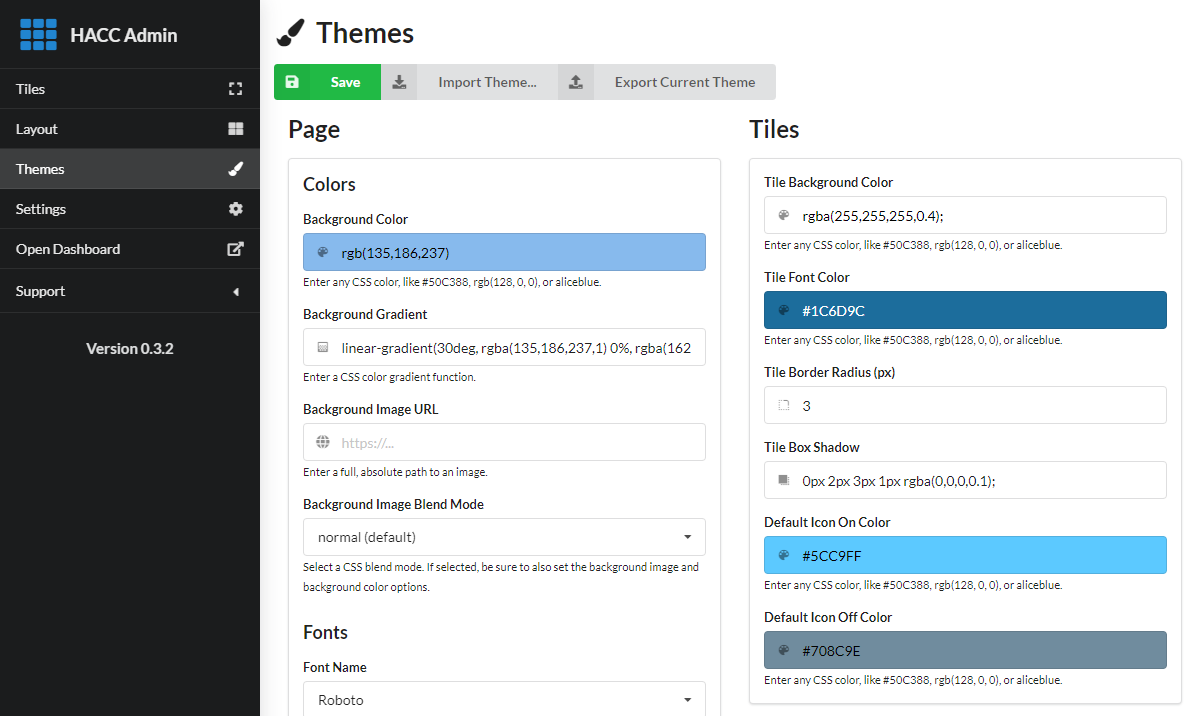Screen dimensions: 1195x716
Task: Click the HACC Admin grid logo
Action: tap(39, 35)
